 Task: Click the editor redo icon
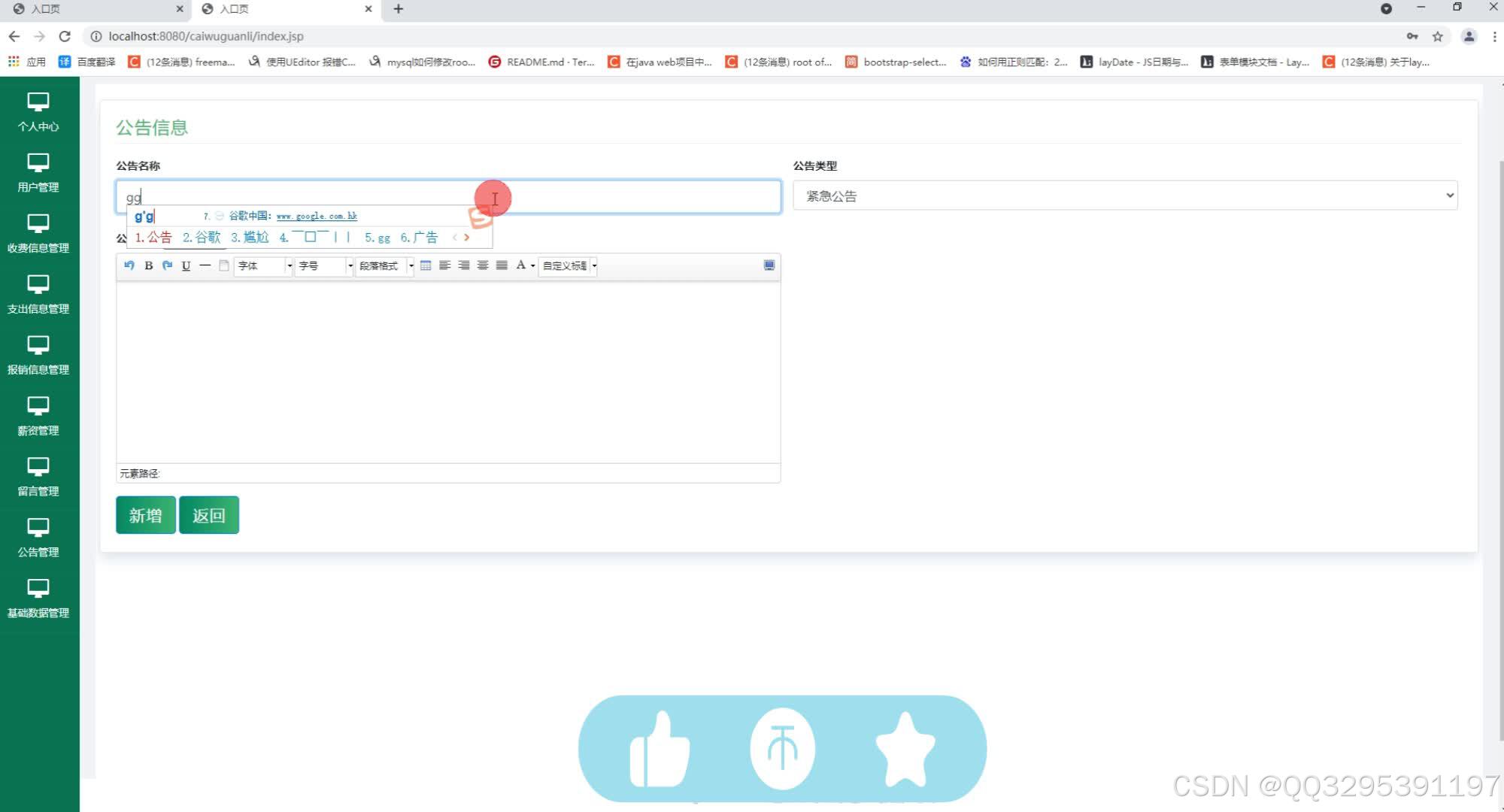tap(167, 265)
